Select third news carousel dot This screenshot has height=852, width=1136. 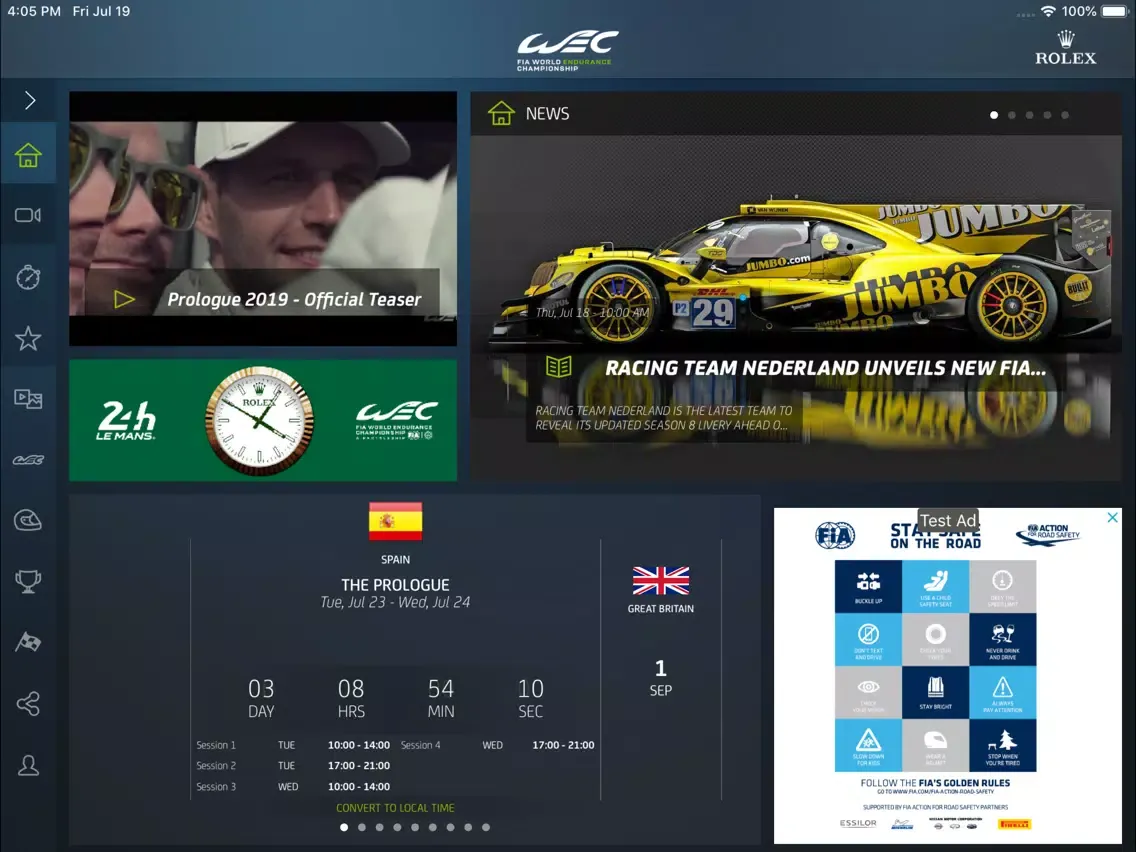[1030, 115]
